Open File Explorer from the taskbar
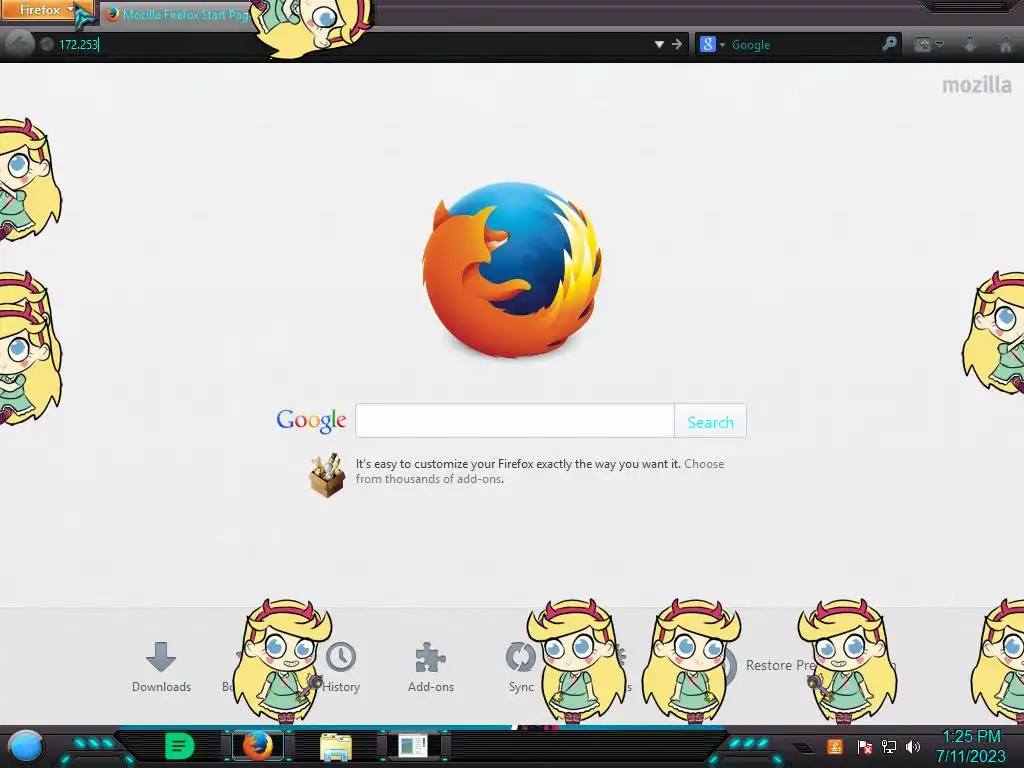The width and height of the screenshot is (1024, 768). (x=336, y=747)
